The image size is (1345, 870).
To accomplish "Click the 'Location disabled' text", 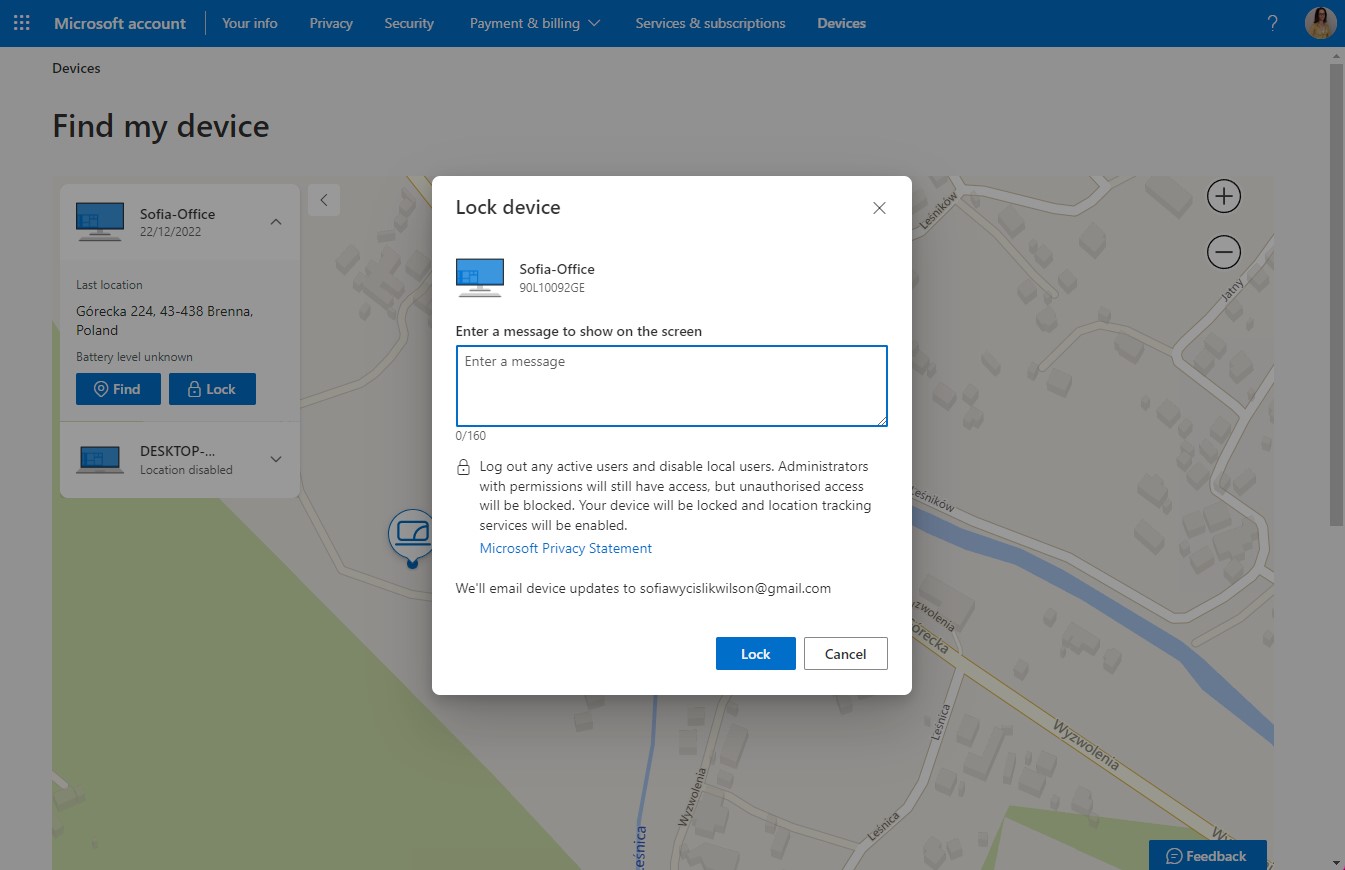I will tap(186, 470).
